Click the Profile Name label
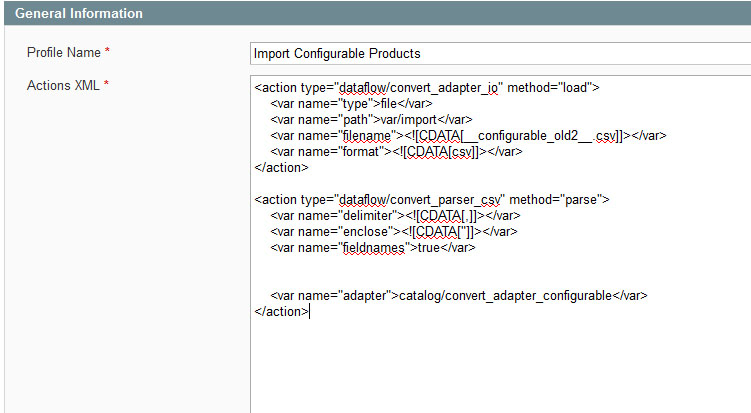 pyautogui.click(x=64, y=52)
